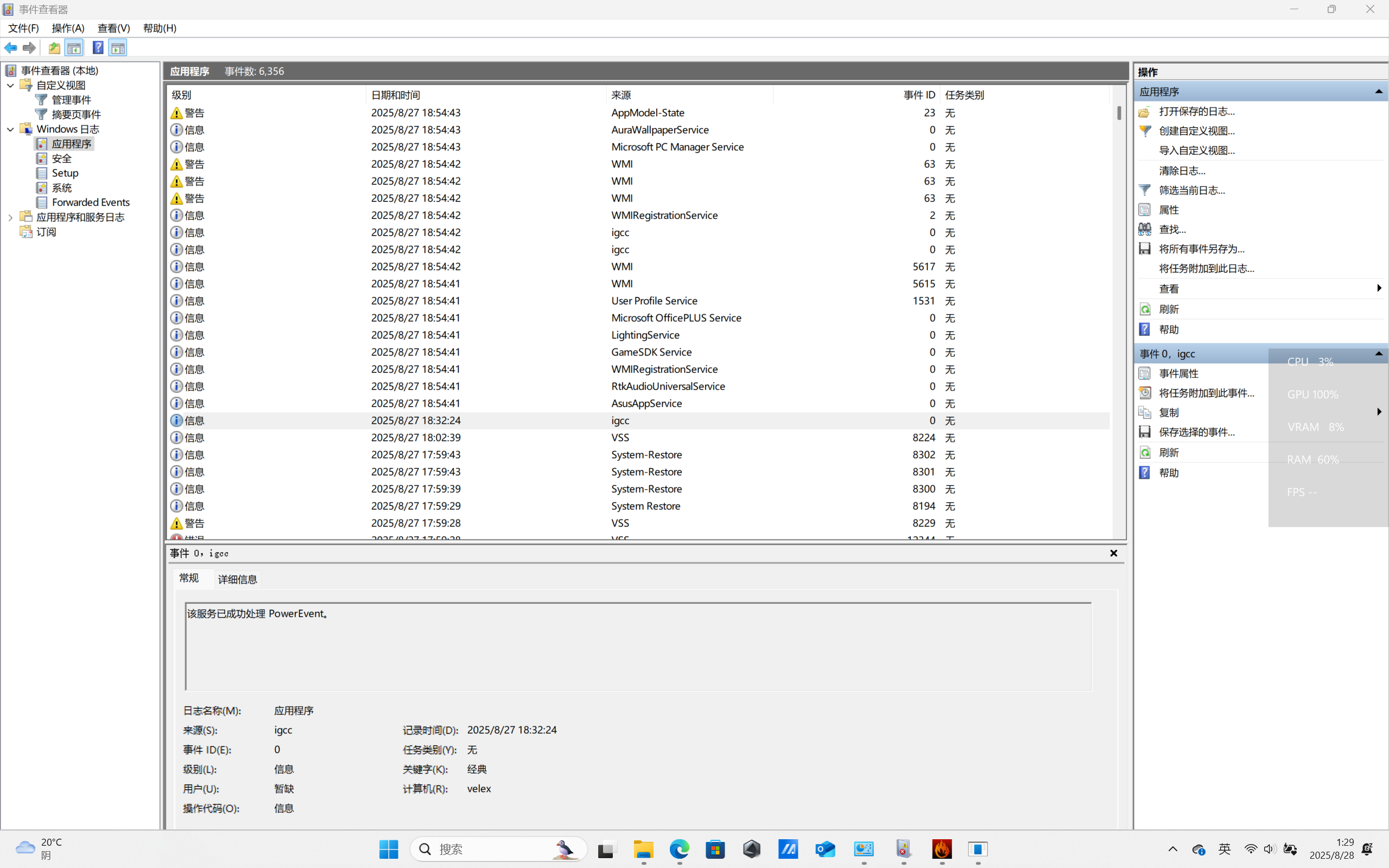
Task: Close the event preview pane
Action: tap(1113, 553)
